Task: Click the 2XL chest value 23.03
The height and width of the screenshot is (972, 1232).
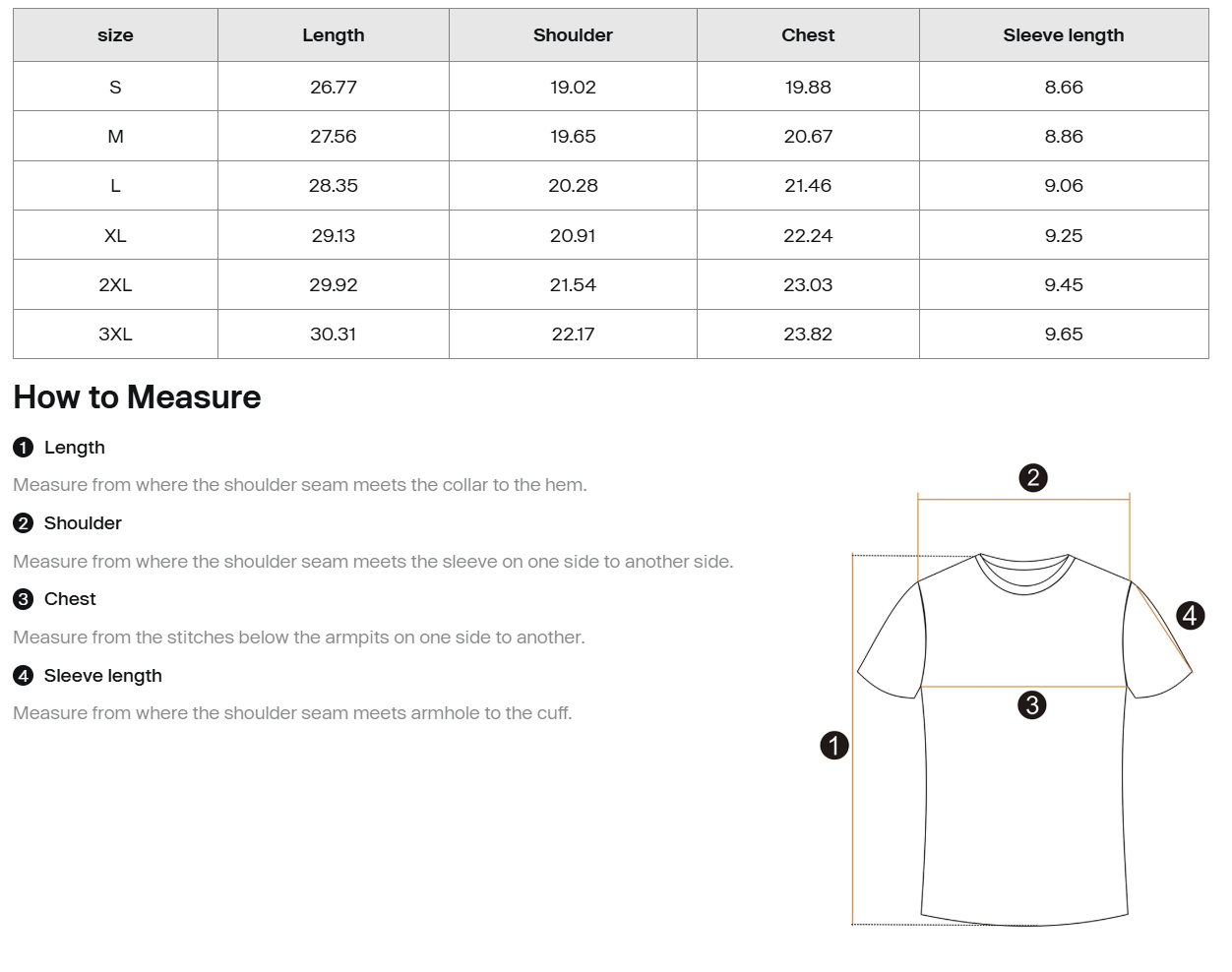Action: coord(808,285)
